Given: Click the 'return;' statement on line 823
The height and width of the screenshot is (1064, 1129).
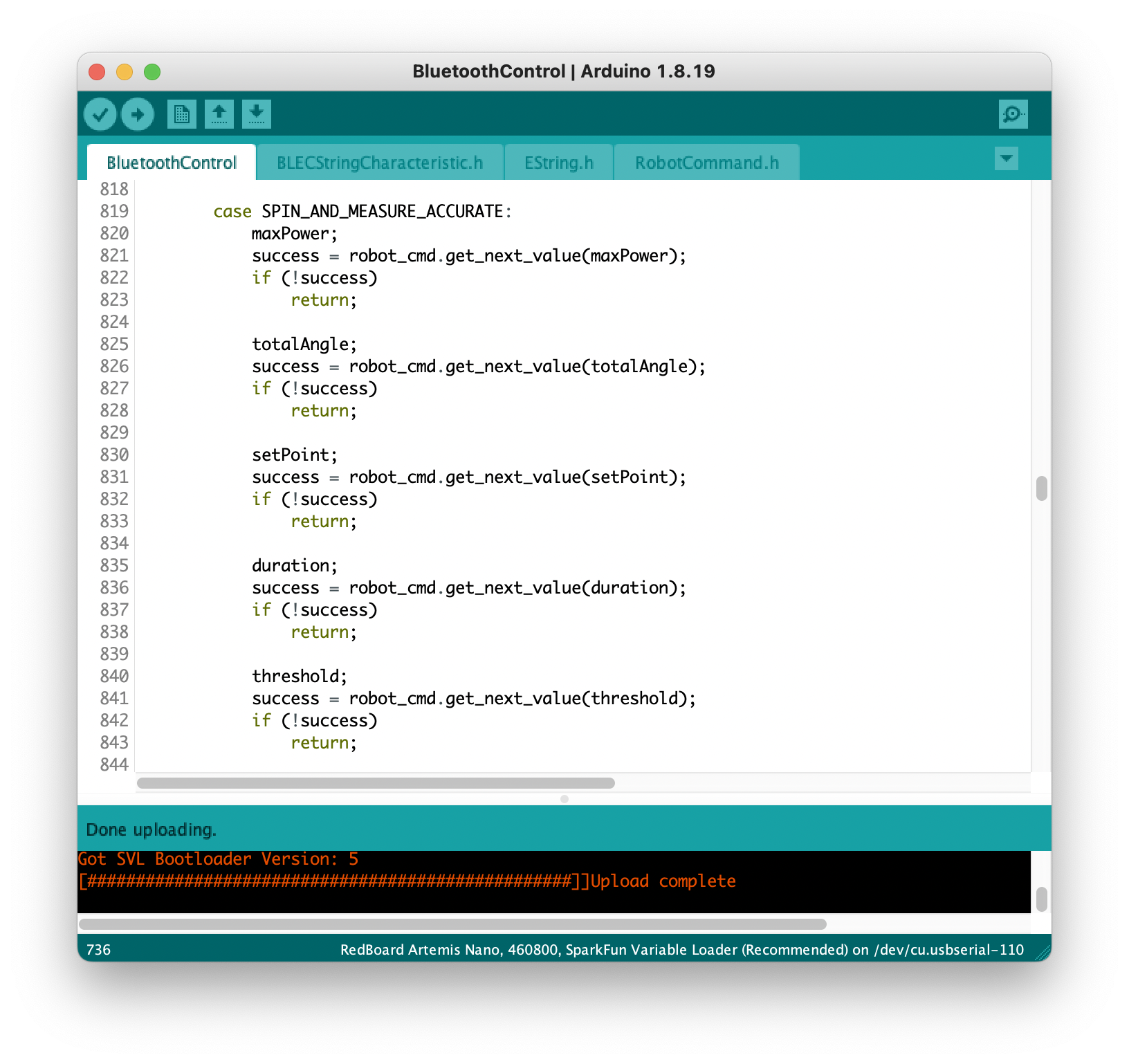Looking at the screenshot, I should click(x=324, y=300).
